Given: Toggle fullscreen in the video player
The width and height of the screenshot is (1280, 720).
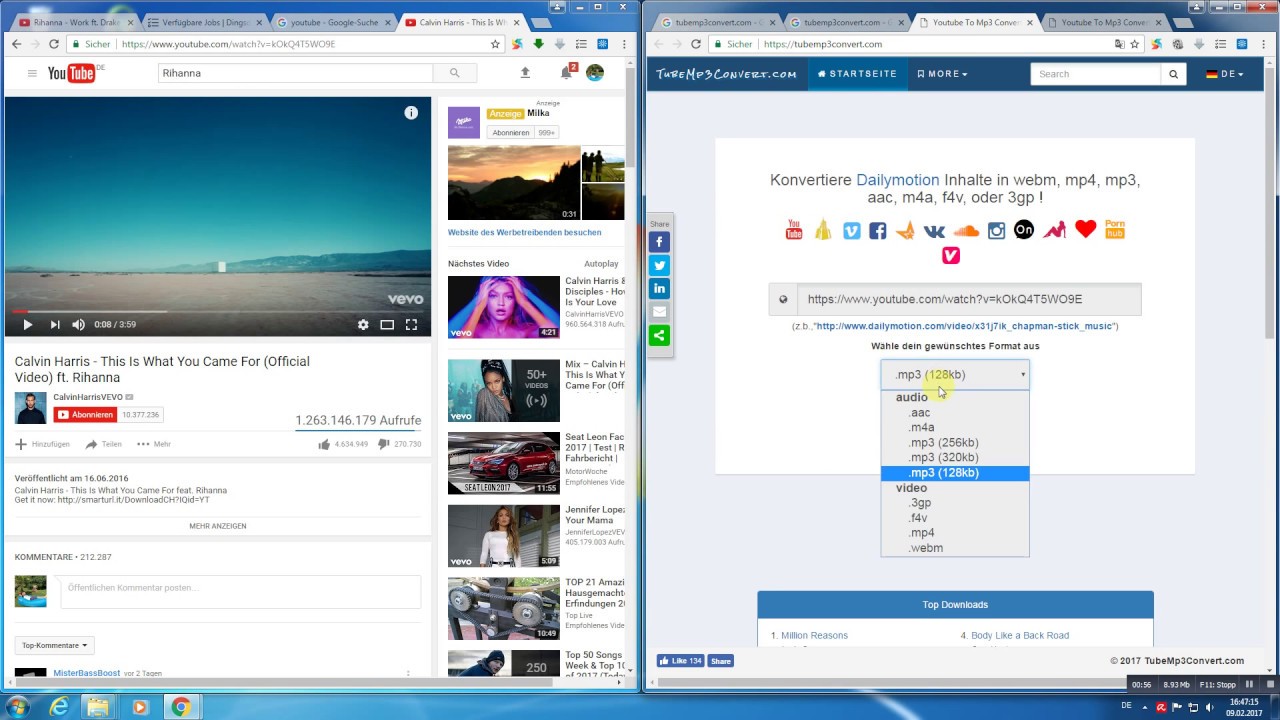Looking at the screenshot, I should point(411,324).
